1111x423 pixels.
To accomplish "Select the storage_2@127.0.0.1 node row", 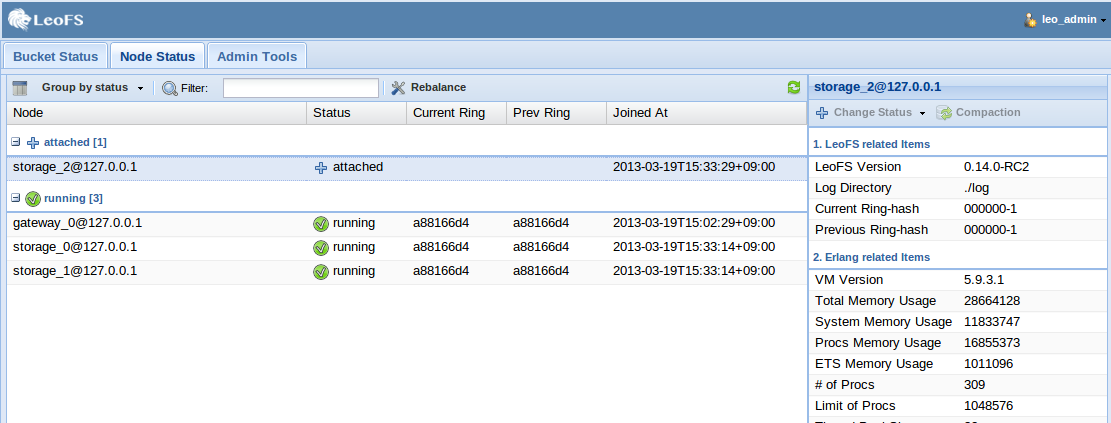I will pyautogui.click(x=407, y=167).
